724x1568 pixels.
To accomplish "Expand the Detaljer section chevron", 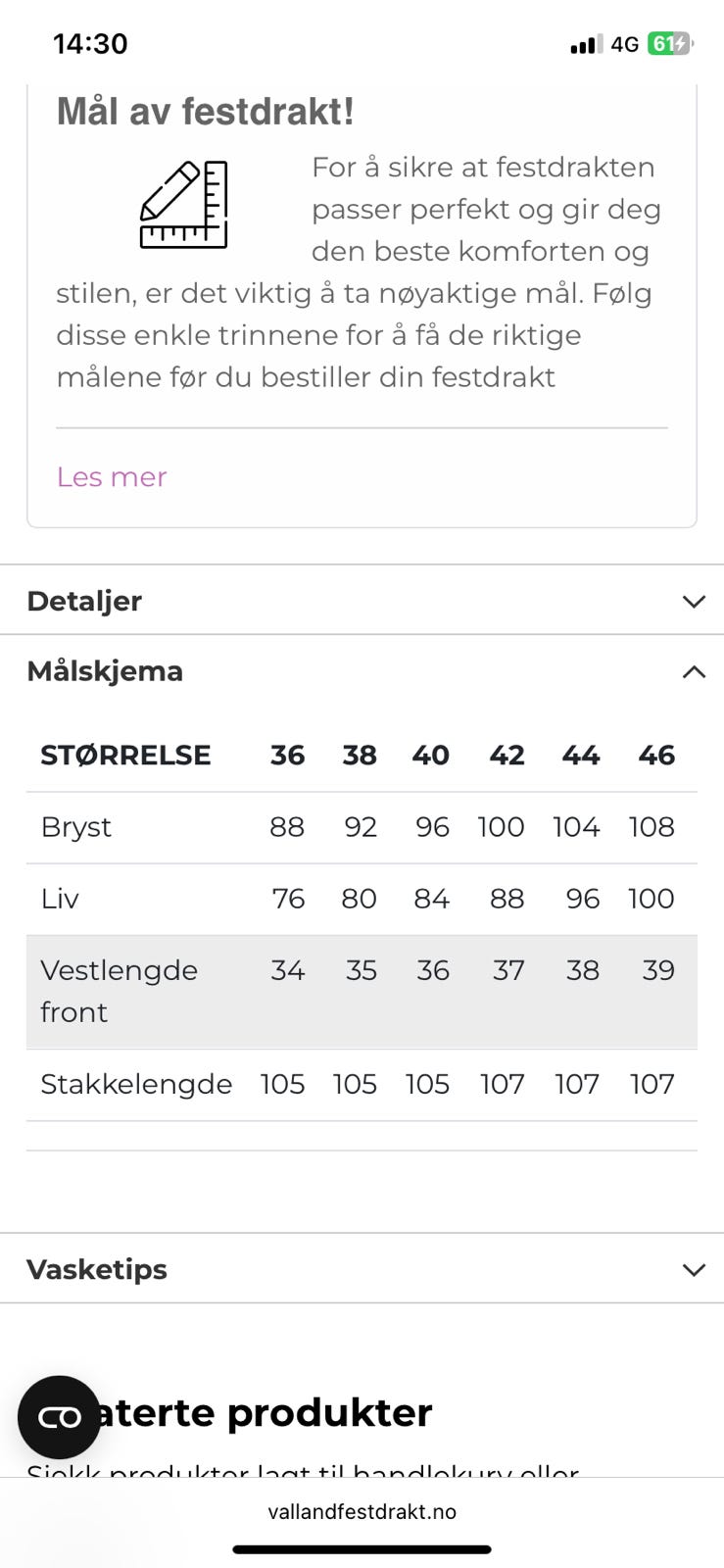I will (x=694, y=601).
